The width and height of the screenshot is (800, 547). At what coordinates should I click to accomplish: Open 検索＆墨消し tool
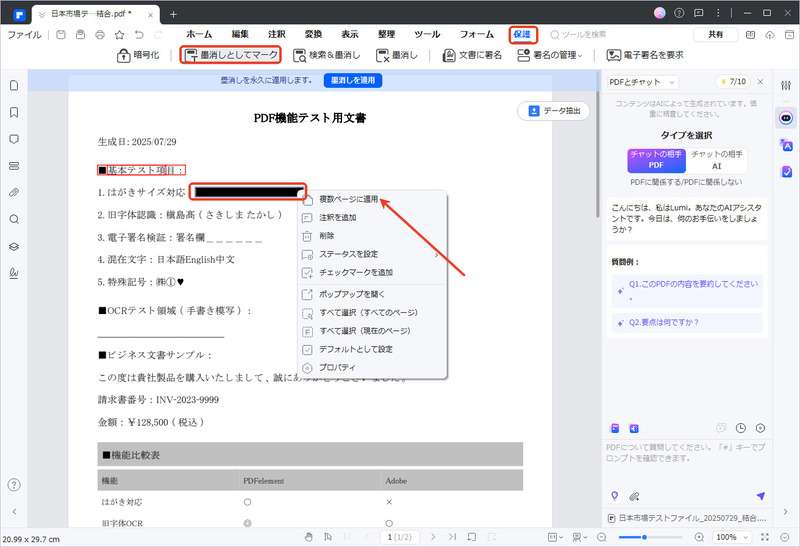click(327, 55)
